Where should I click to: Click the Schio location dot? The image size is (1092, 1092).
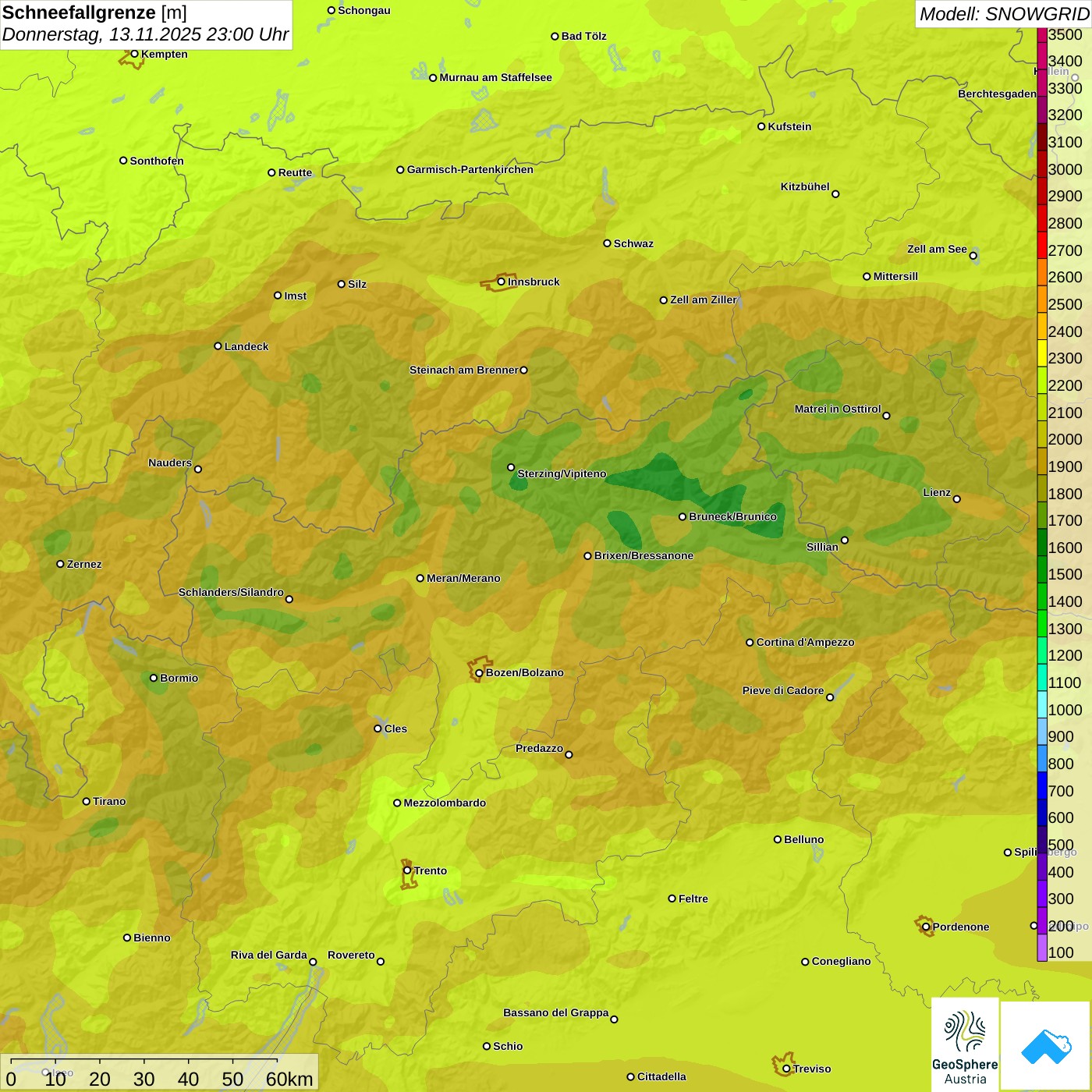pyautogui.click(x=487, y=1046)
